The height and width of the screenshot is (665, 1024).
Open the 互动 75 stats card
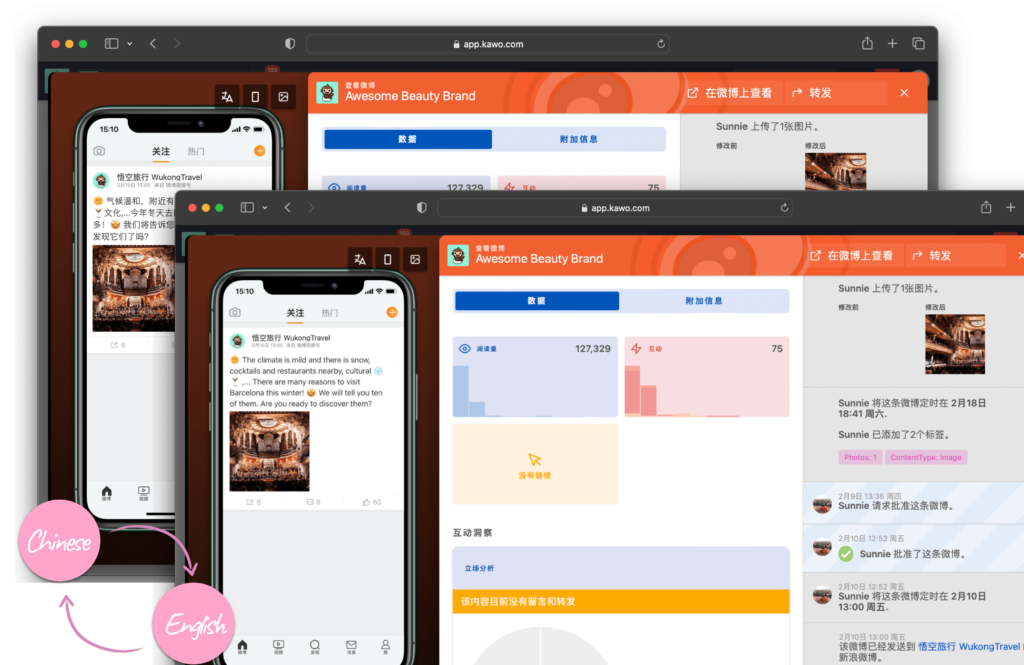click(707, 377)
